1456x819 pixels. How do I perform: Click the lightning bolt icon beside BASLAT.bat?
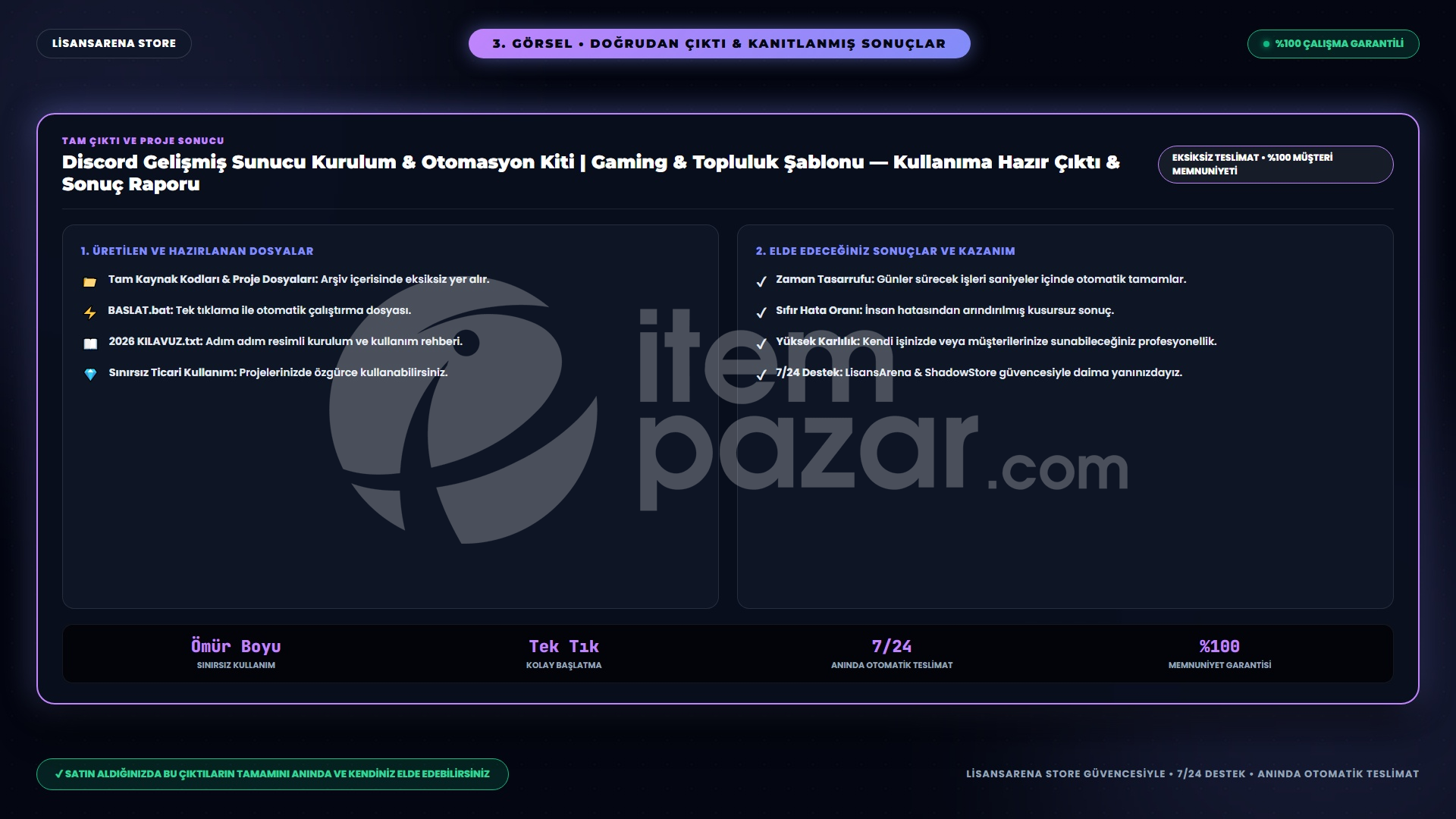(x=89, y=312)
